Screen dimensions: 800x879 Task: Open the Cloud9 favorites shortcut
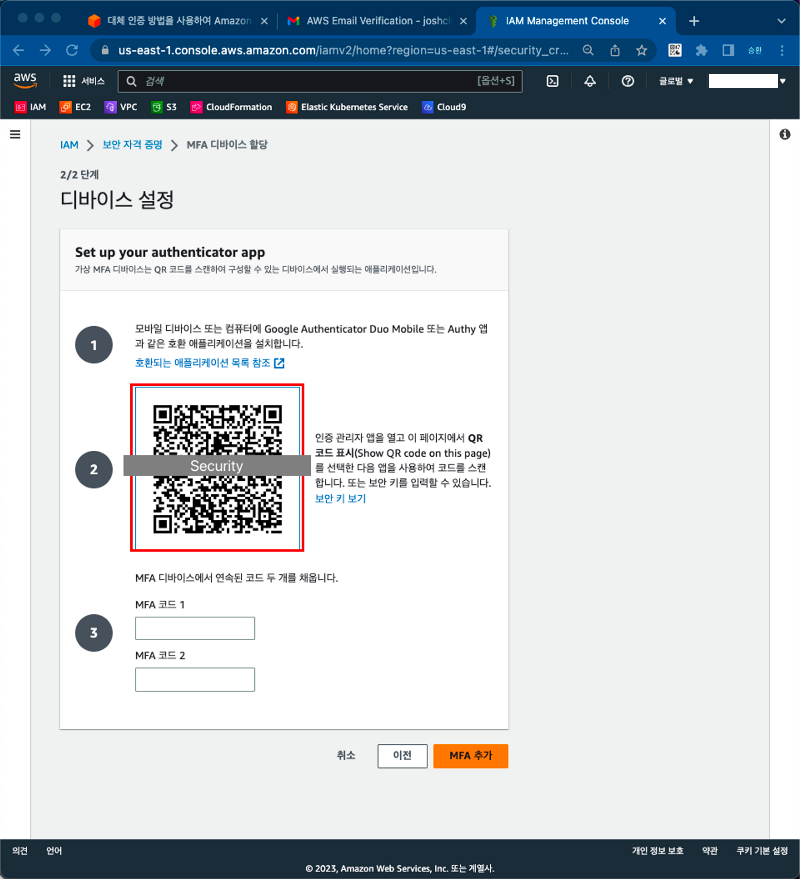coord(444,107)
